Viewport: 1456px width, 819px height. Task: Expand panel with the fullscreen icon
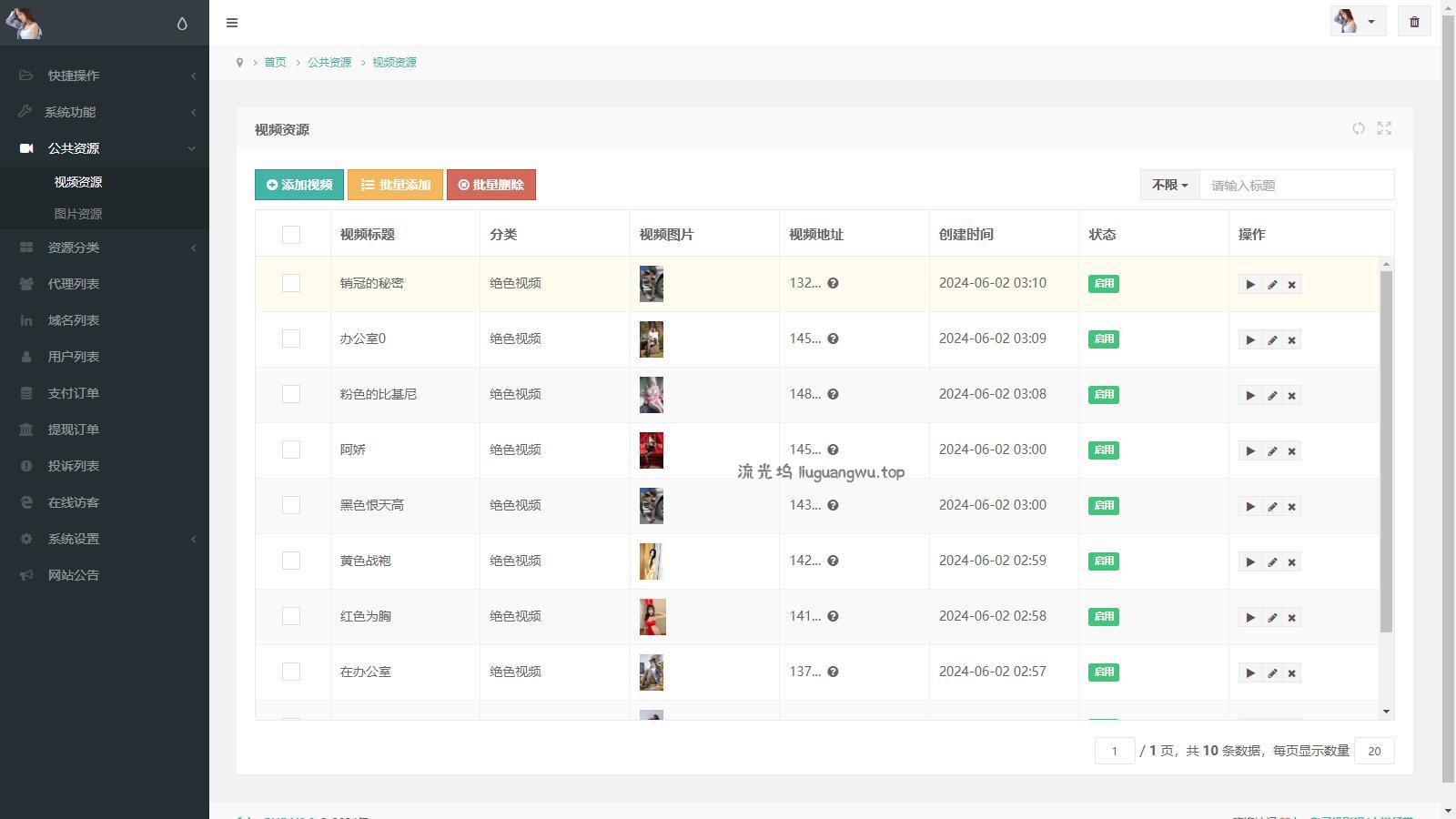point(1384,129)
